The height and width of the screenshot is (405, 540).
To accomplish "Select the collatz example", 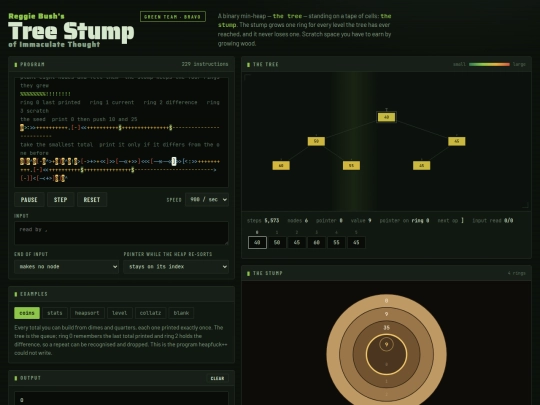I will (150, 313).
